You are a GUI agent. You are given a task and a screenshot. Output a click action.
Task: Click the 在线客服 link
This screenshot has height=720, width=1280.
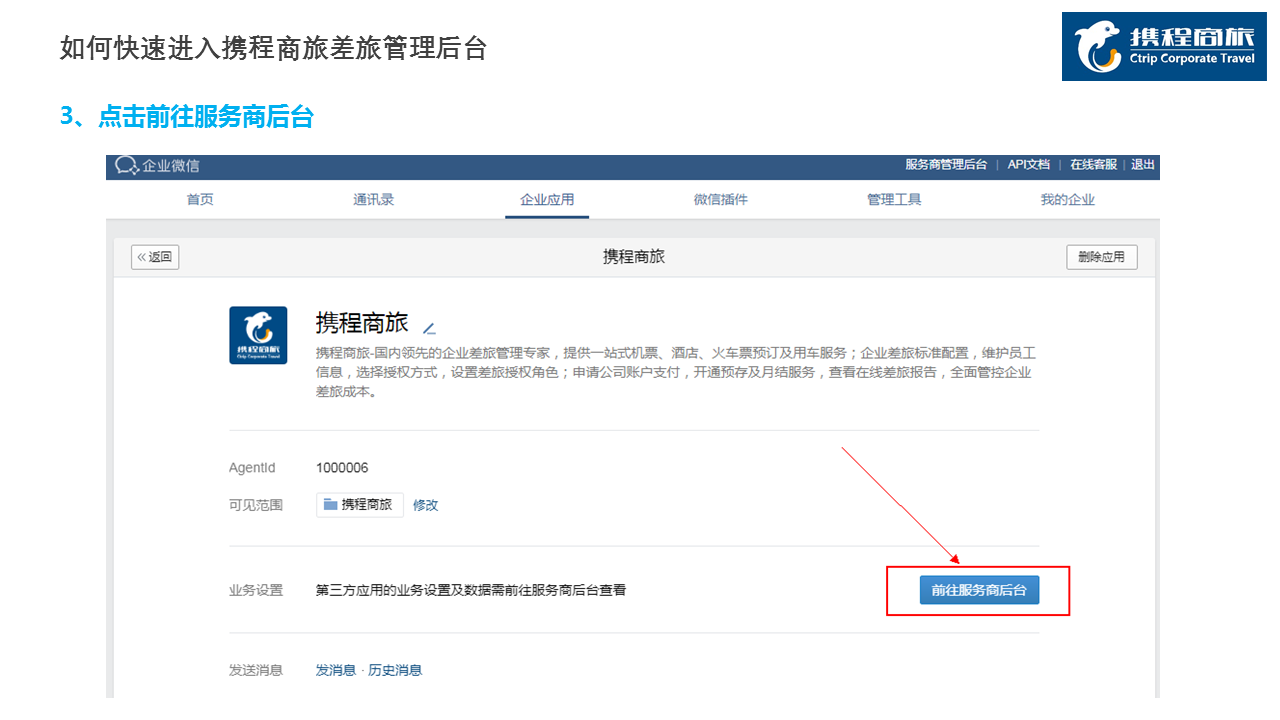coord(1093,165)
